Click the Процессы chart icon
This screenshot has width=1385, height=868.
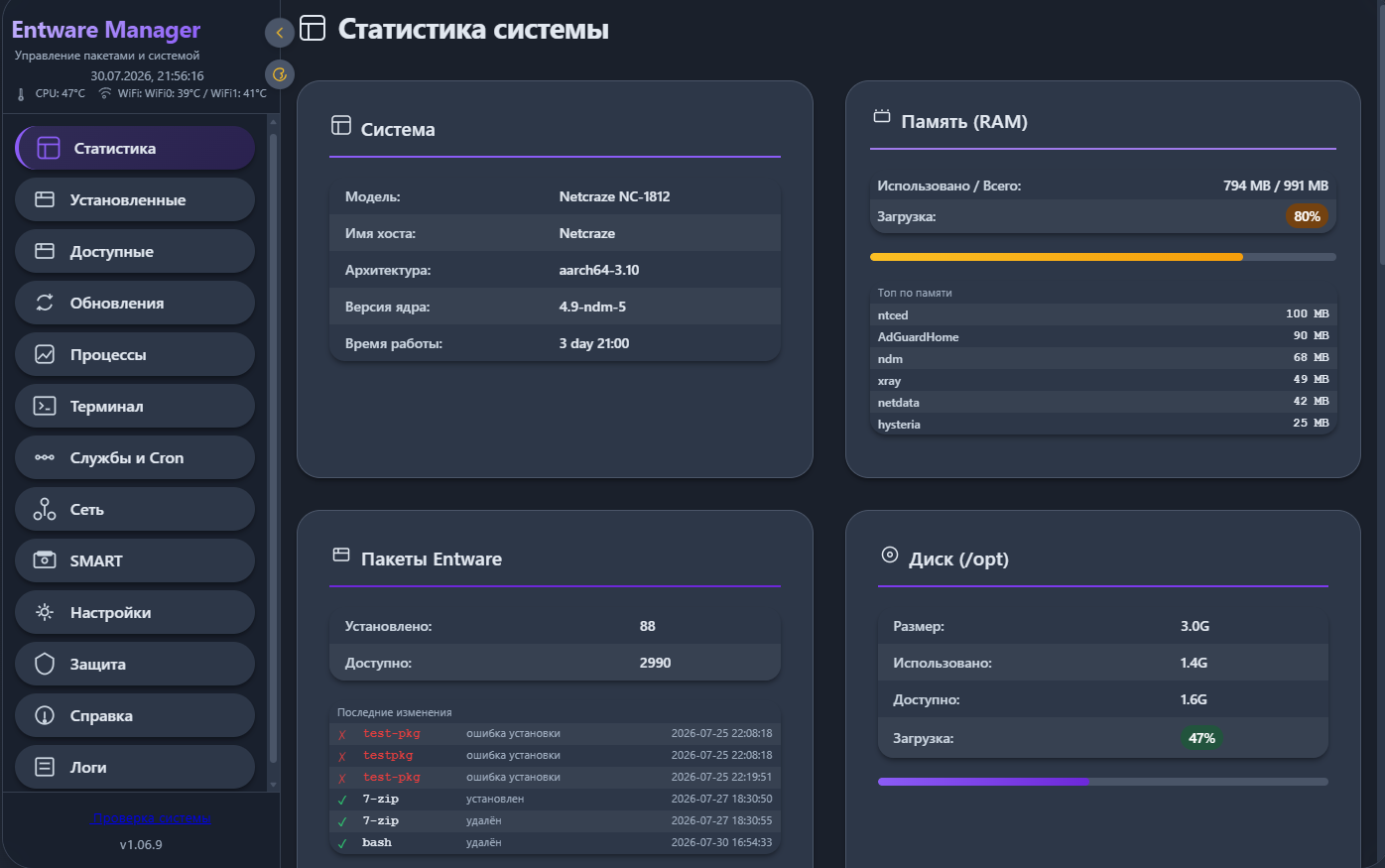pyautogui.click(x=45, y=354)
